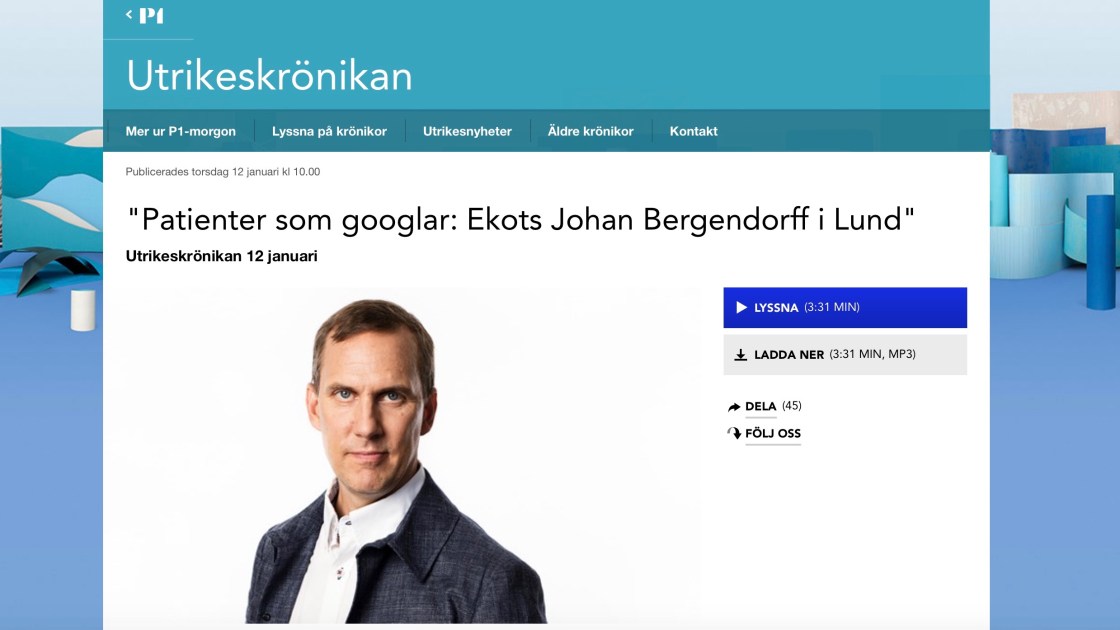Open the Mer ur P1-morgon menu item
The width and height of the screenshot is (1120, 630).
[x=181, y=131]
